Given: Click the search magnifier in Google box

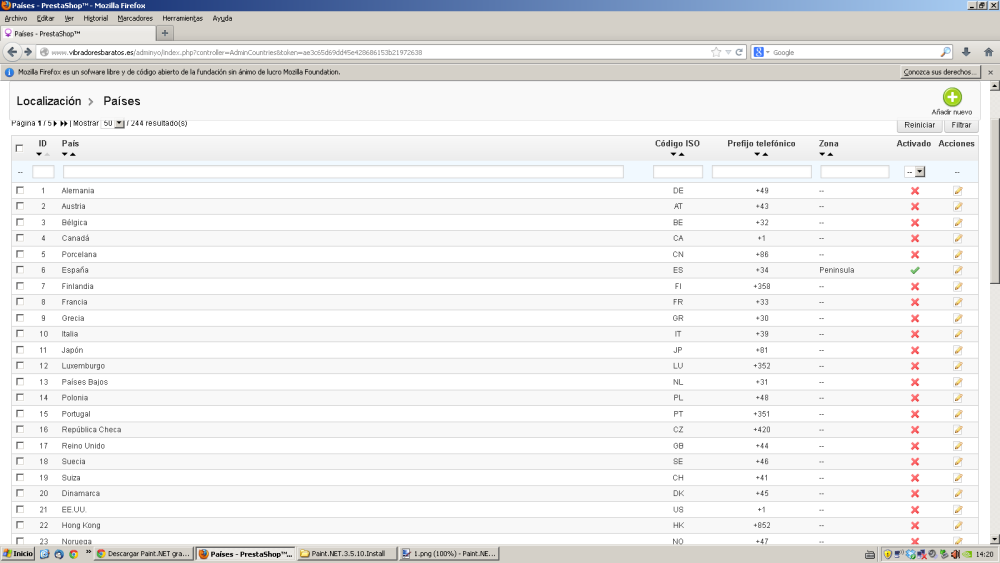Looking at the screenshot, I should (945, 52).
